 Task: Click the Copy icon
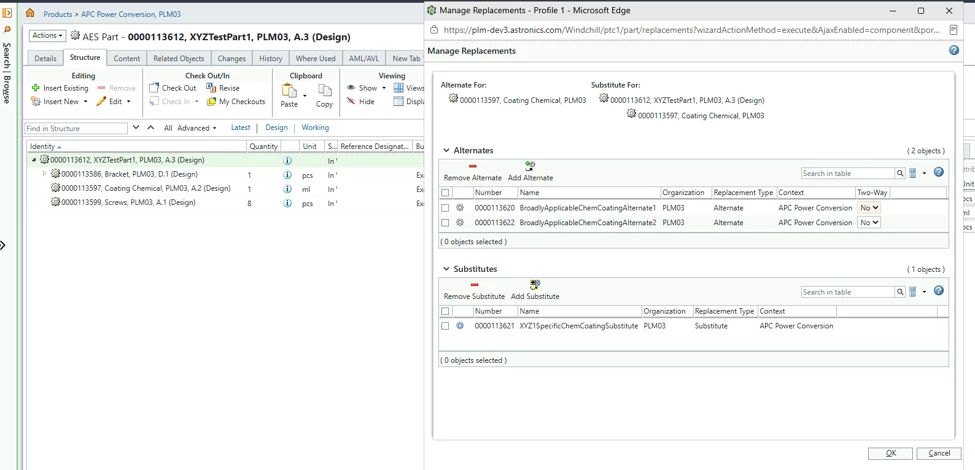324,91
